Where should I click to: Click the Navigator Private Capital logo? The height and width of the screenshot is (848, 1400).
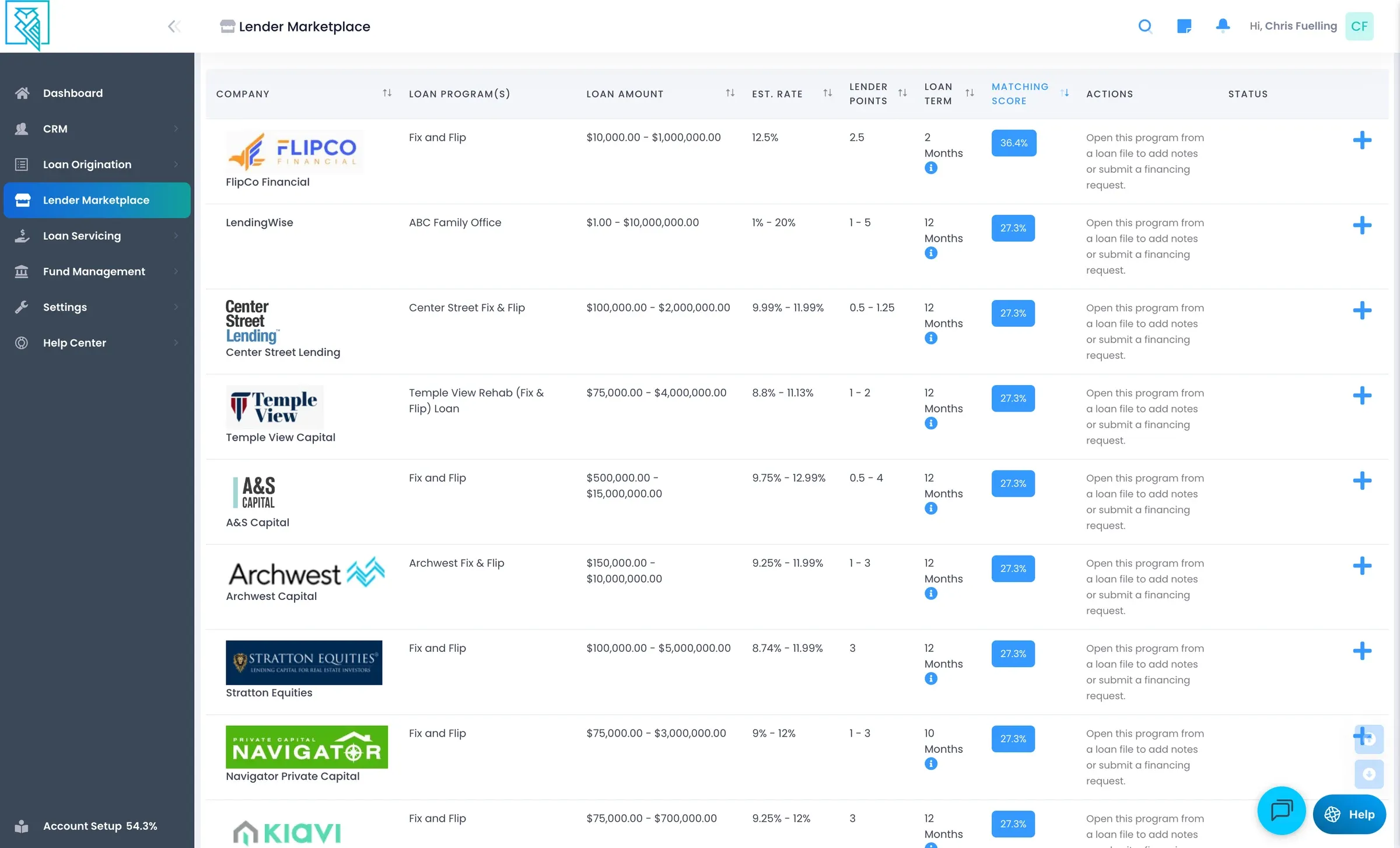[x=307, y=747]
